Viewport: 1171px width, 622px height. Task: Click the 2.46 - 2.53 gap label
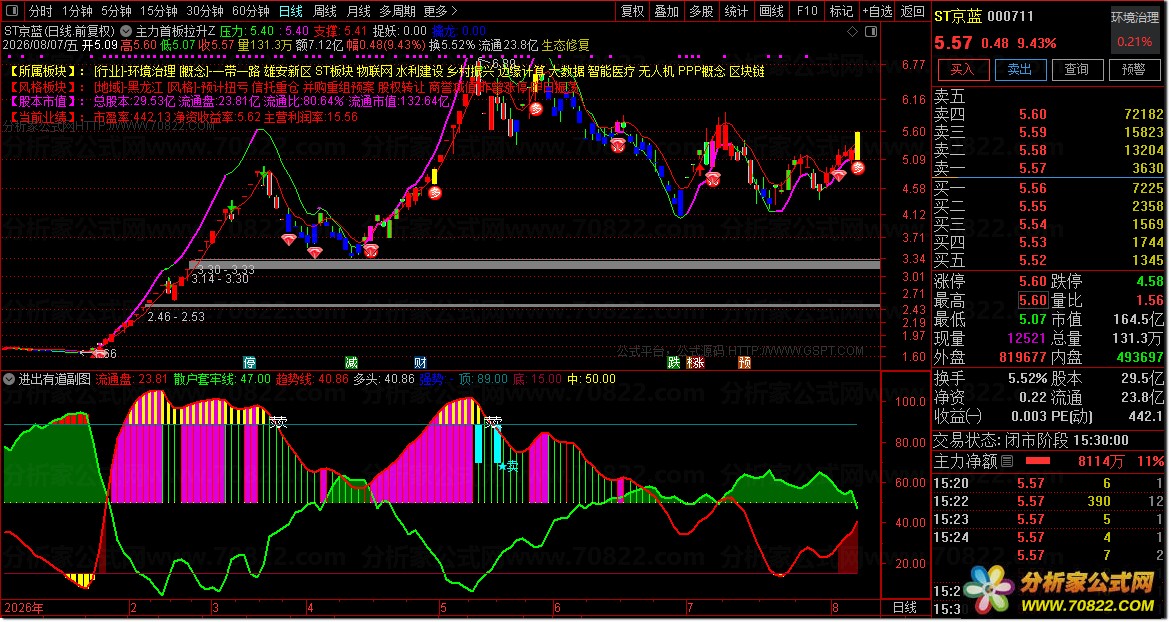176,317
